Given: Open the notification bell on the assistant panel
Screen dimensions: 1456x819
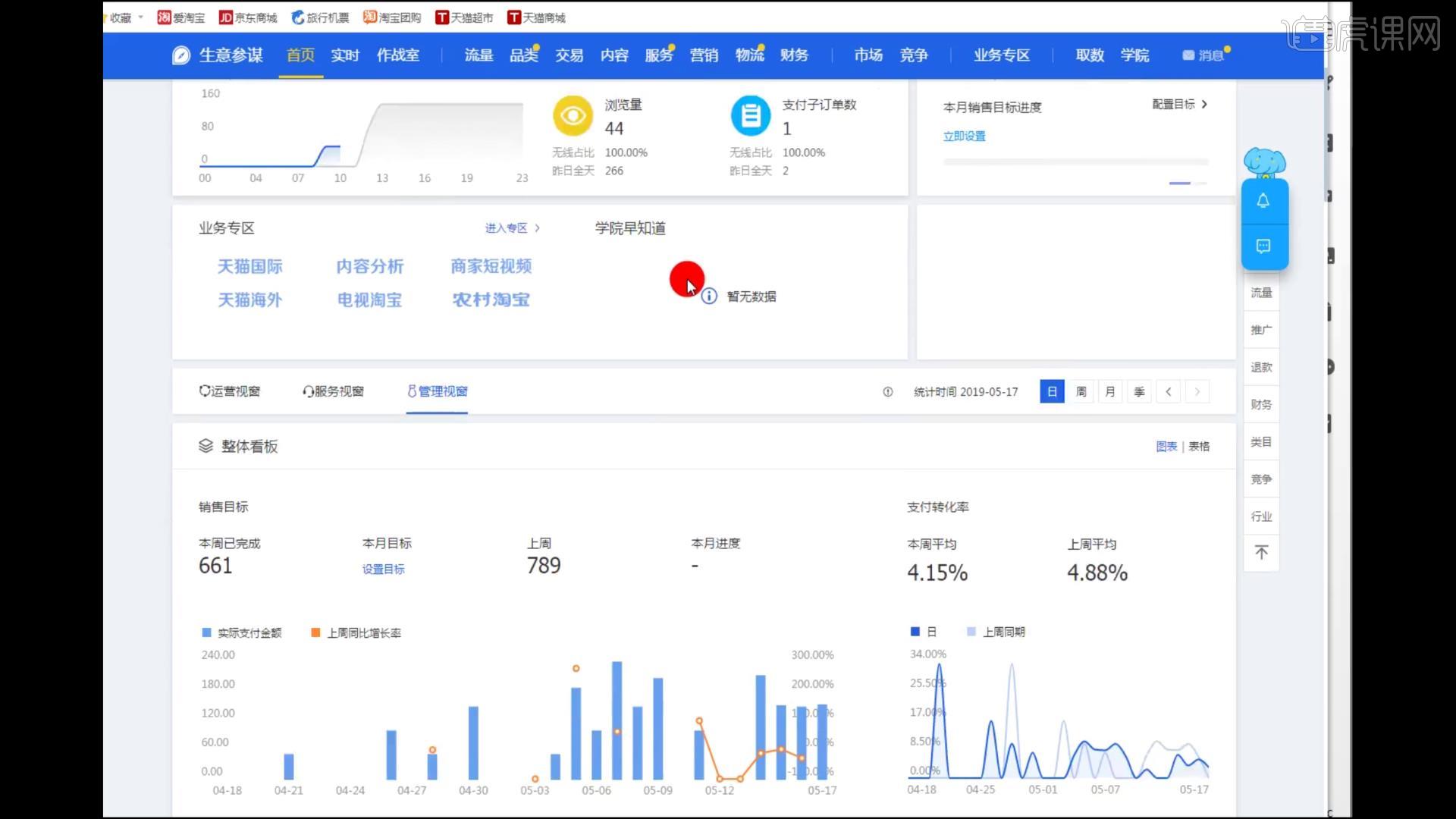Looking at the screenshot, I should click(1263, 201).
